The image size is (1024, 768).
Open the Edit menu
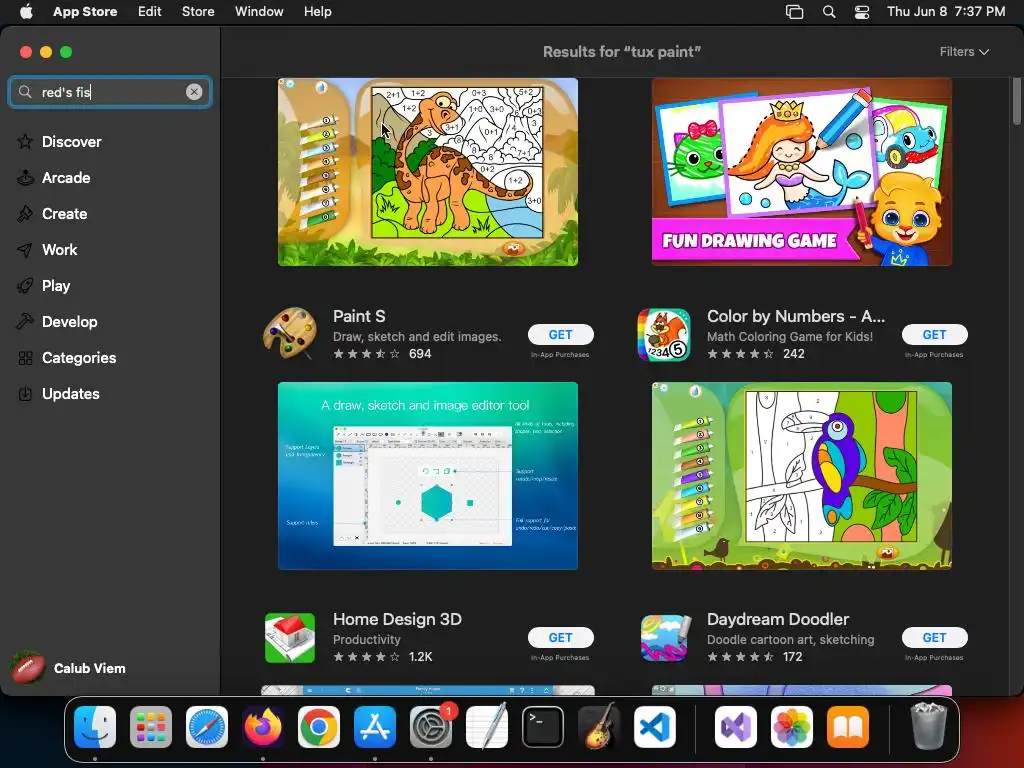pyautogui.click(x=150, y=12)
